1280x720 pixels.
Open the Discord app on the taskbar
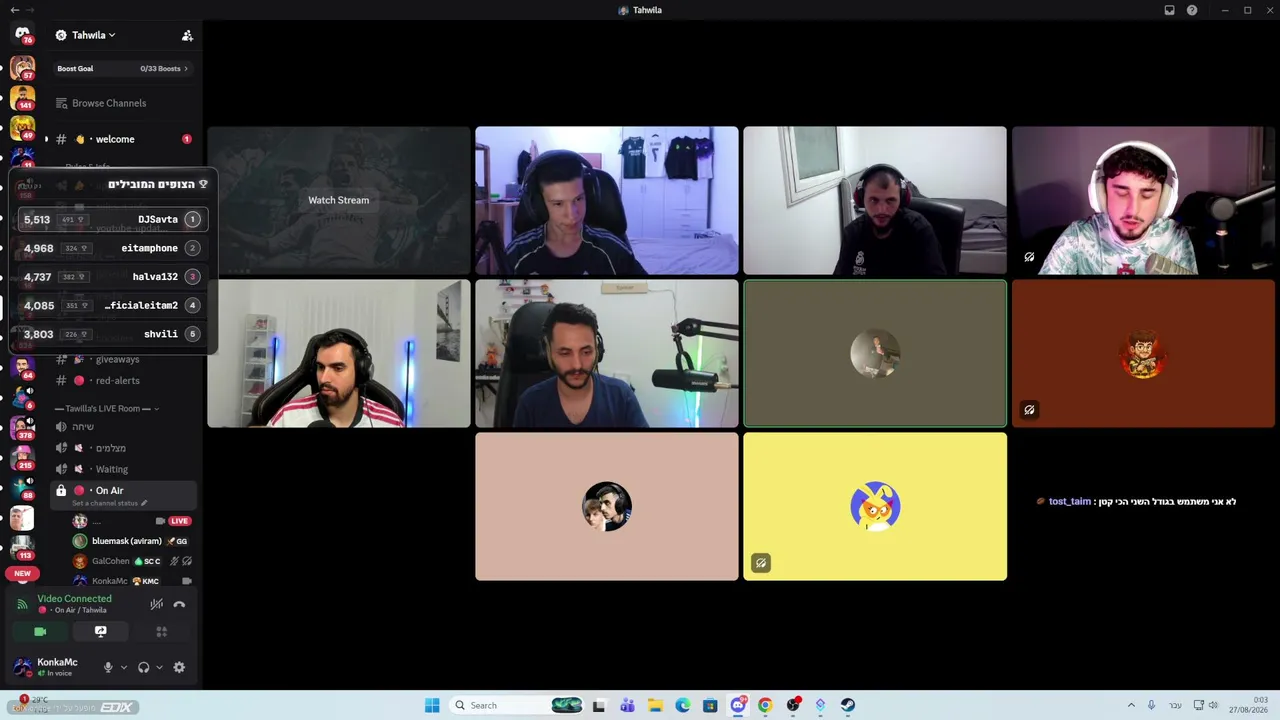tap(738, 705)
